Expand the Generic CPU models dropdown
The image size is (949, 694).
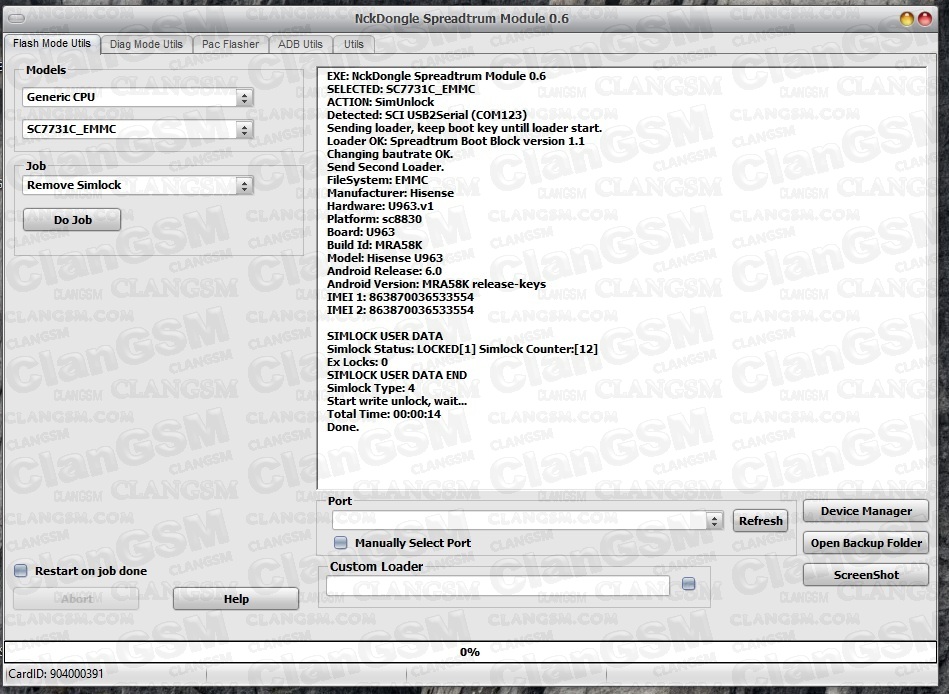tap(137, 97)
